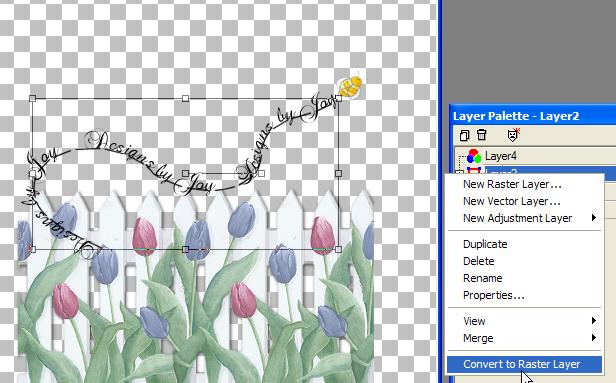Click the Create Layer icon in Layer Palette
This screenshot has width=616, height=383.
pos(464,136)
